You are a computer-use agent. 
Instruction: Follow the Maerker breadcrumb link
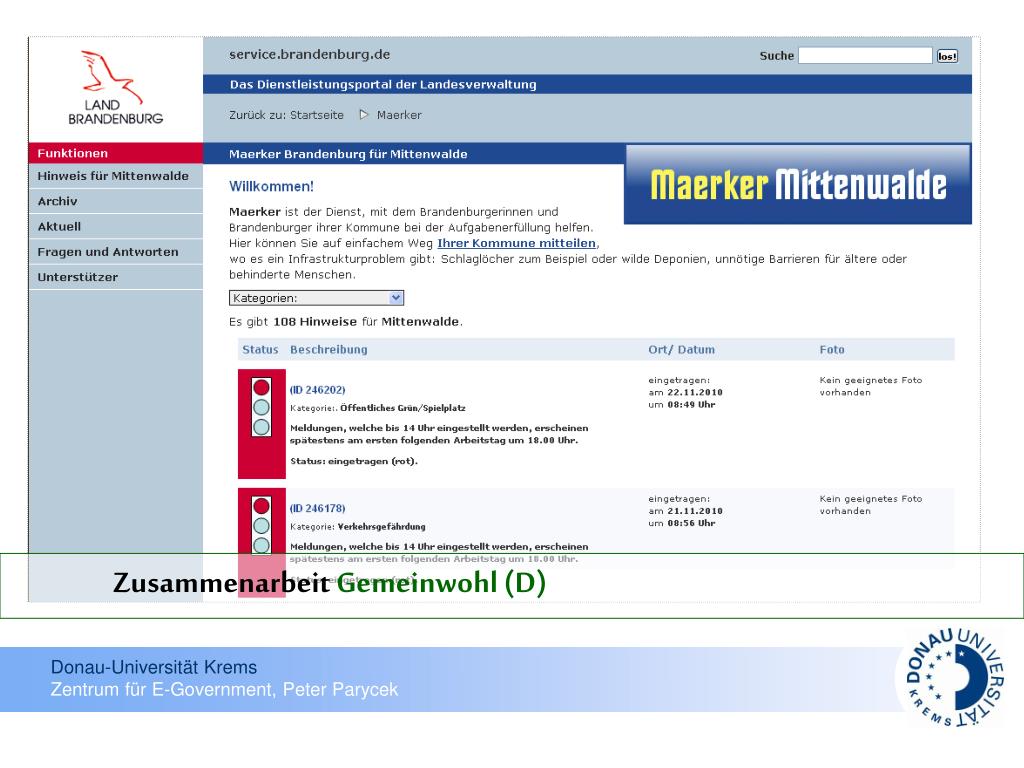tap(399, 115)
